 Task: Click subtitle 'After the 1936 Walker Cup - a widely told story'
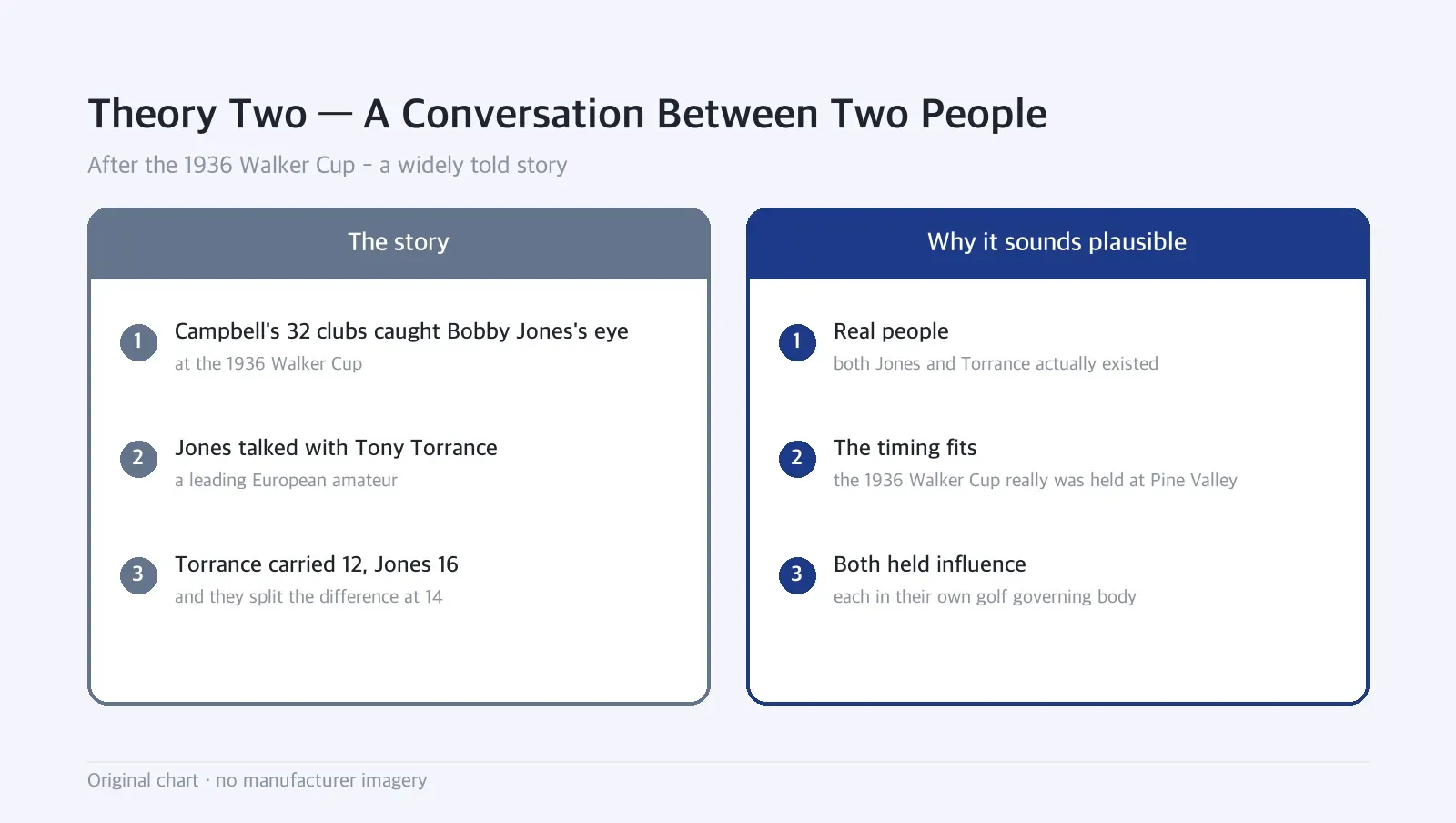coord(328,165)
